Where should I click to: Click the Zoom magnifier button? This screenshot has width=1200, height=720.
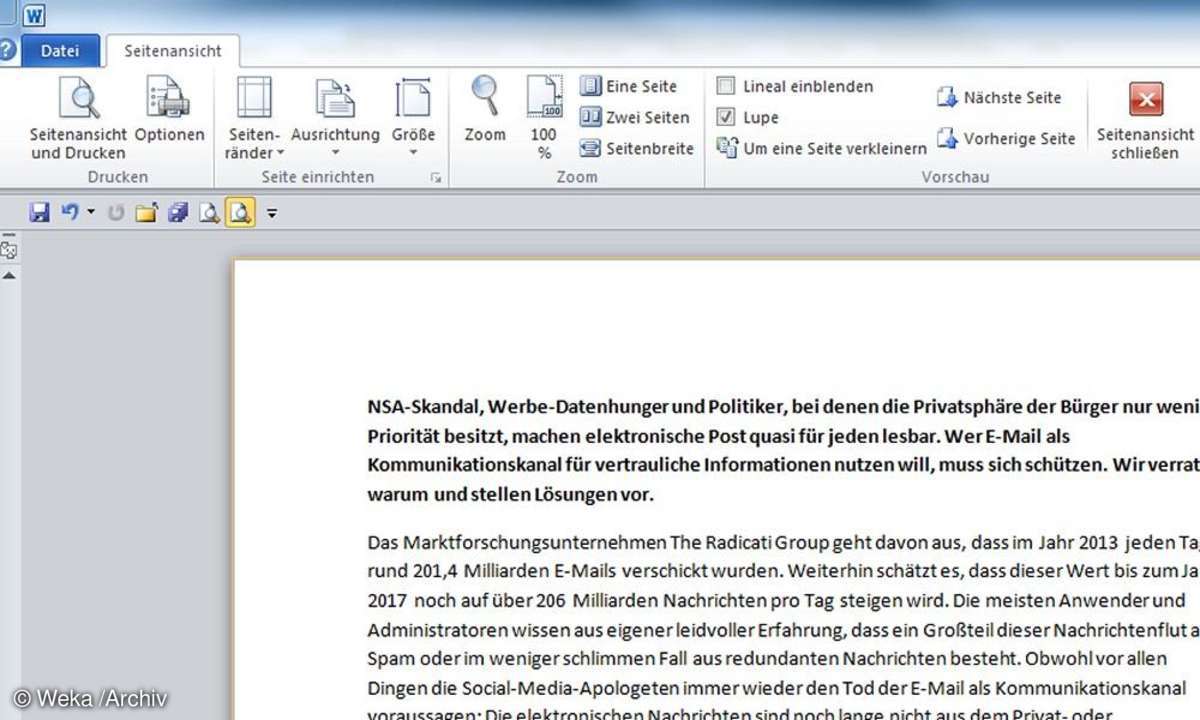pyautogui.click(x=485, y=110)
